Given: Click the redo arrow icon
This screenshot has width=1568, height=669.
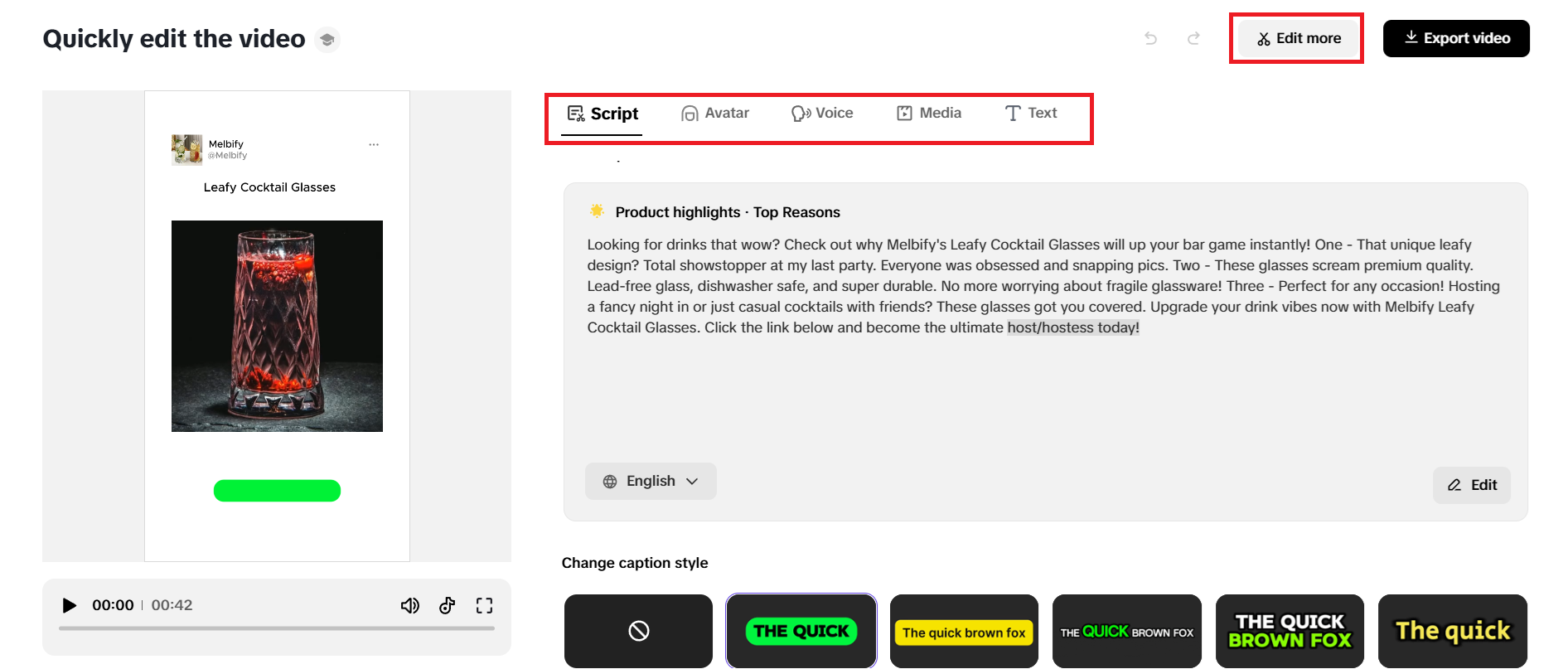Looking at the screenshot, I should pyautogui.click(x=1193, y=38).
